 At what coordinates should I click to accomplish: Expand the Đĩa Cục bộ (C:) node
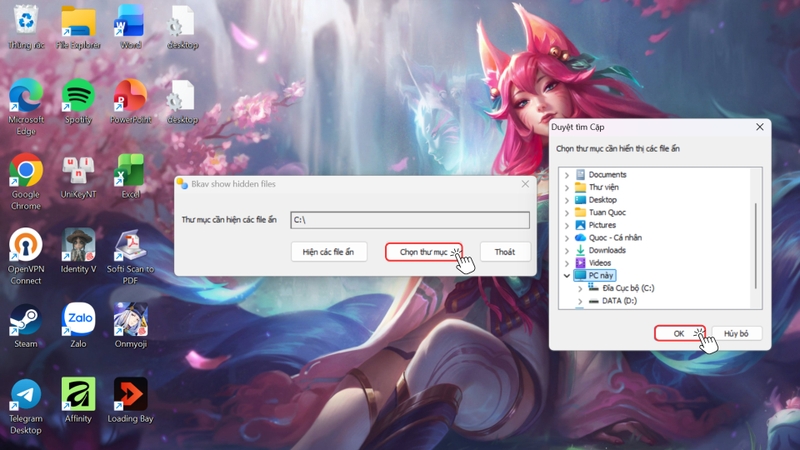[x=580, y=288]
